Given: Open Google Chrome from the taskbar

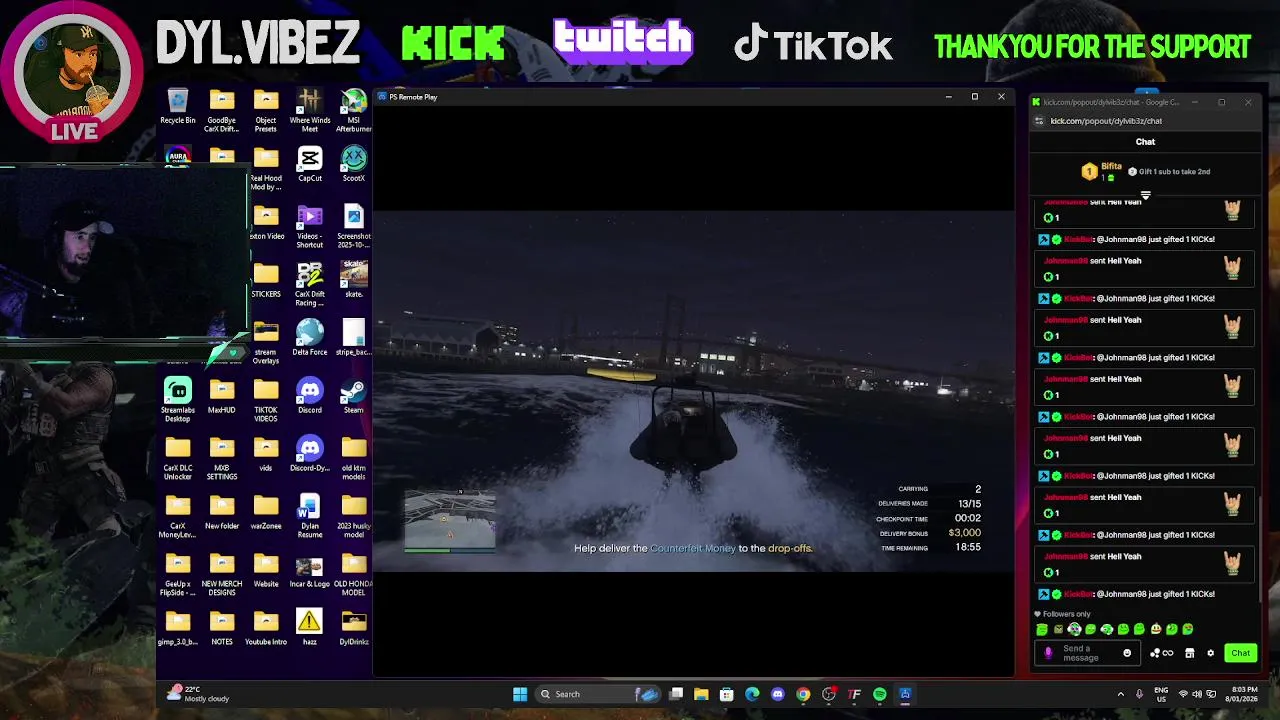Looking at the screenshot, I should [x=803, y=694].
